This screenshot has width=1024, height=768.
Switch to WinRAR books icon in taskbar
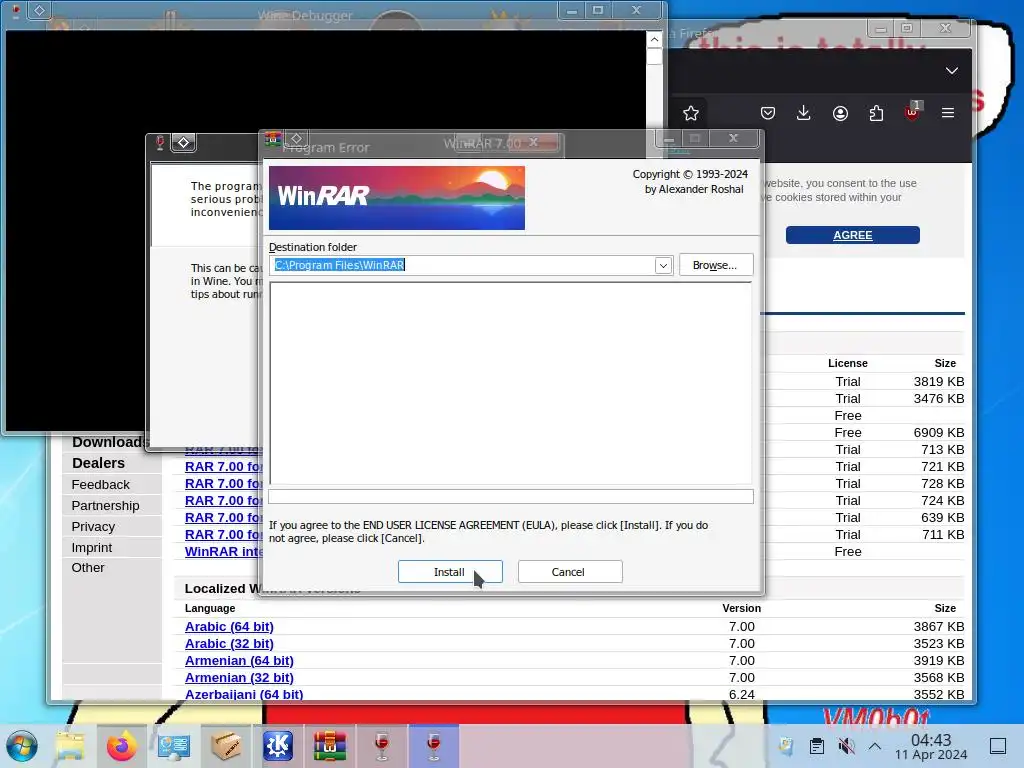pyautogui.click(x=330, y=746)
